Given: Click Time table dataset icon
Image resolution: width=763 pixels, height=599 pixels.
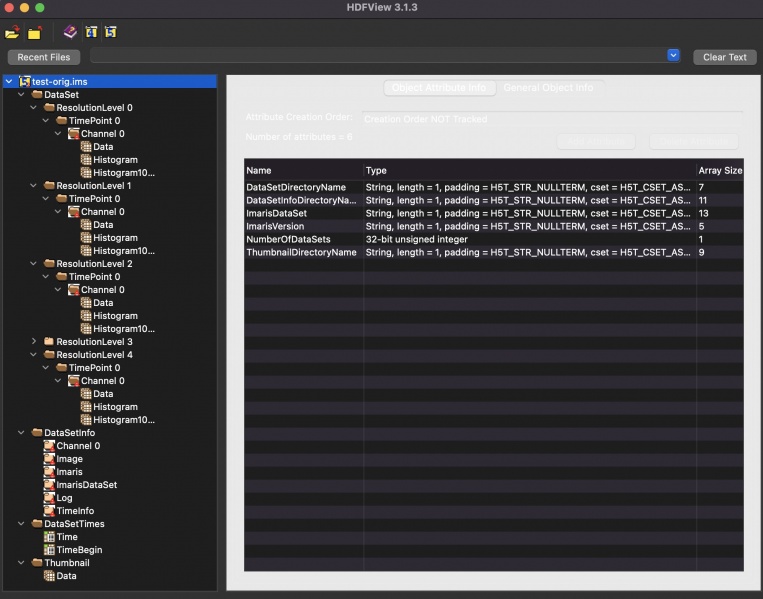Looking at the screenshot, I should (x=49, y=537).
